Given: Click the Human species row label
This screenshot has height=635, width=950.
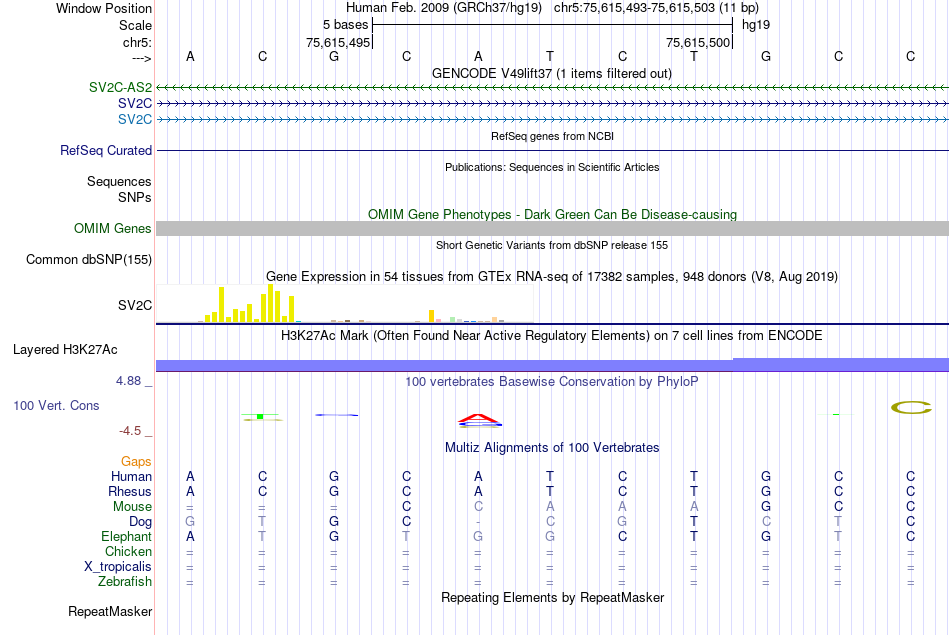Looking at the screenshot, I should point(131,476).
